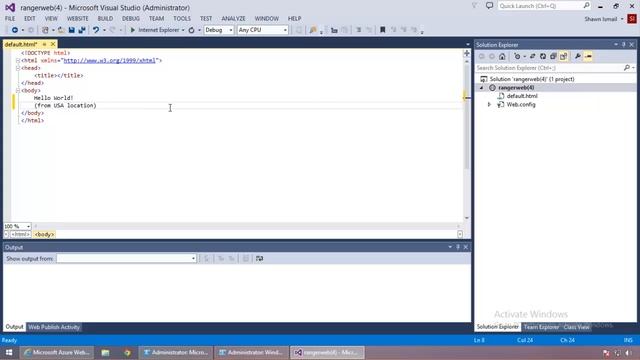
Task: Click the Windows Start button
Action: [9, 353]
